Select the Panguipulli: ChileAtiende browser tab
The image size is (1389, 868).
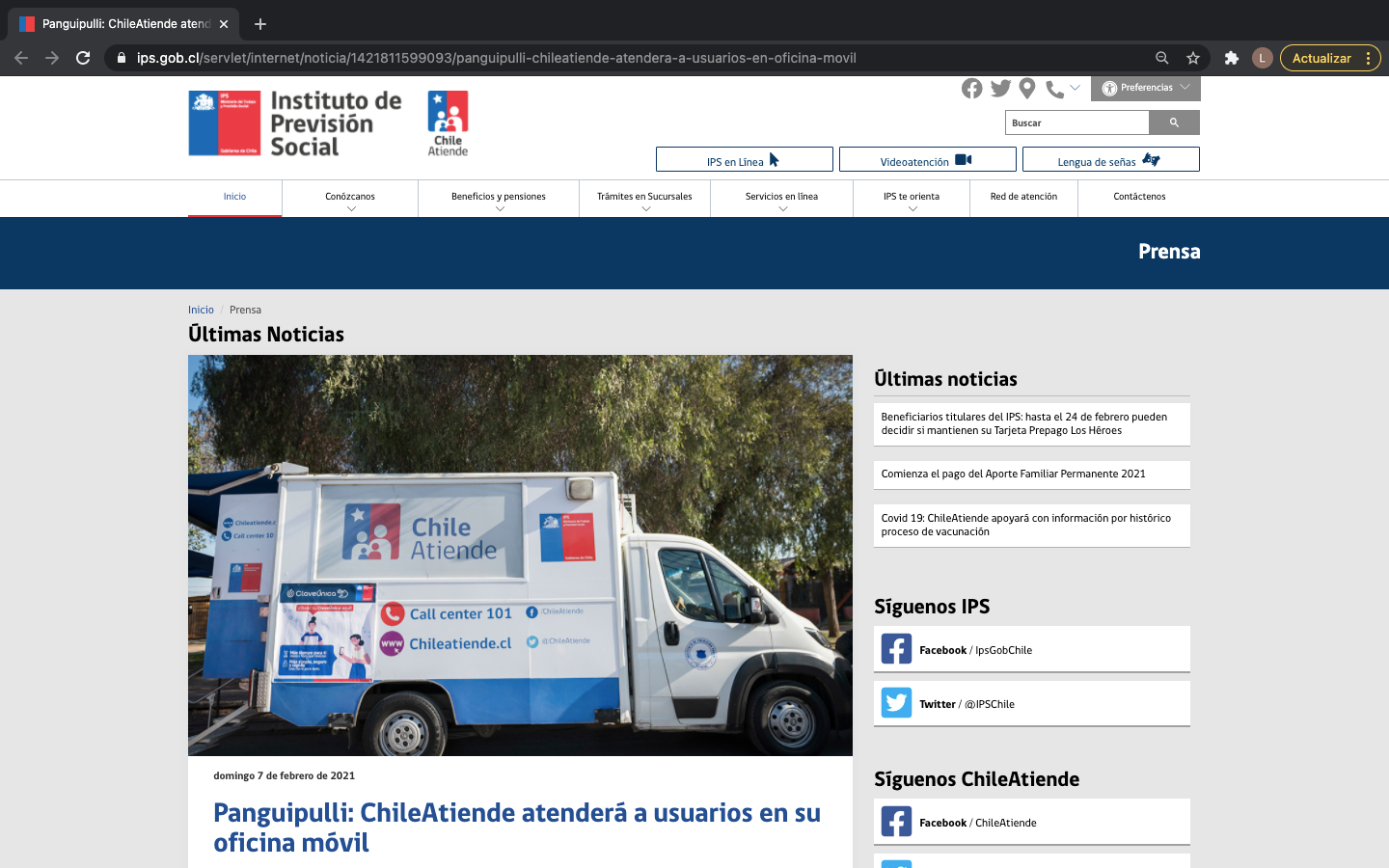coord(123,24)
